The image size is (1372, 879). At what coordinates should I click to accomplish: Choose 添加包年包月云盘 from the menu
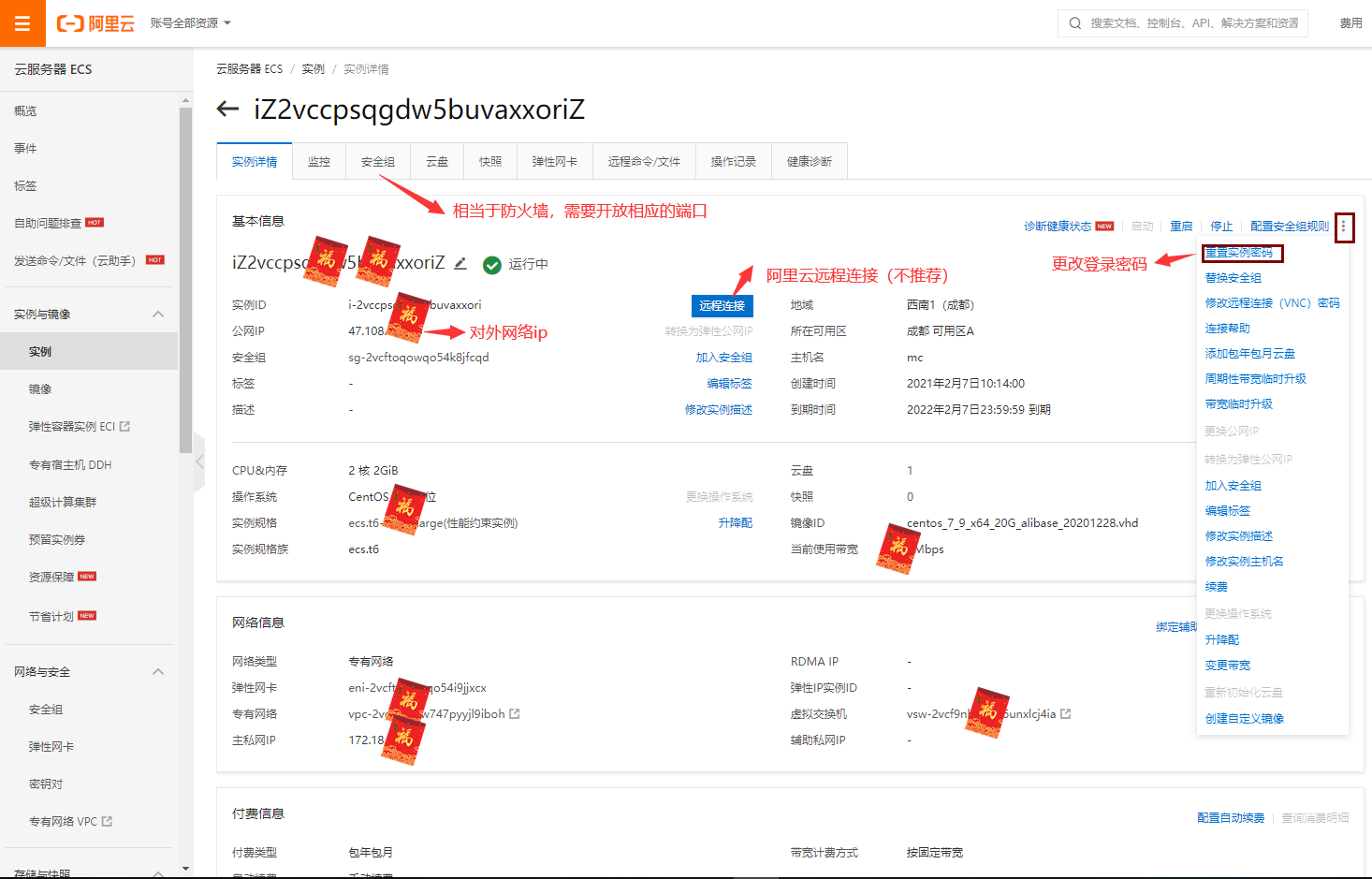pyautogui.click(x=1250, y=354)
